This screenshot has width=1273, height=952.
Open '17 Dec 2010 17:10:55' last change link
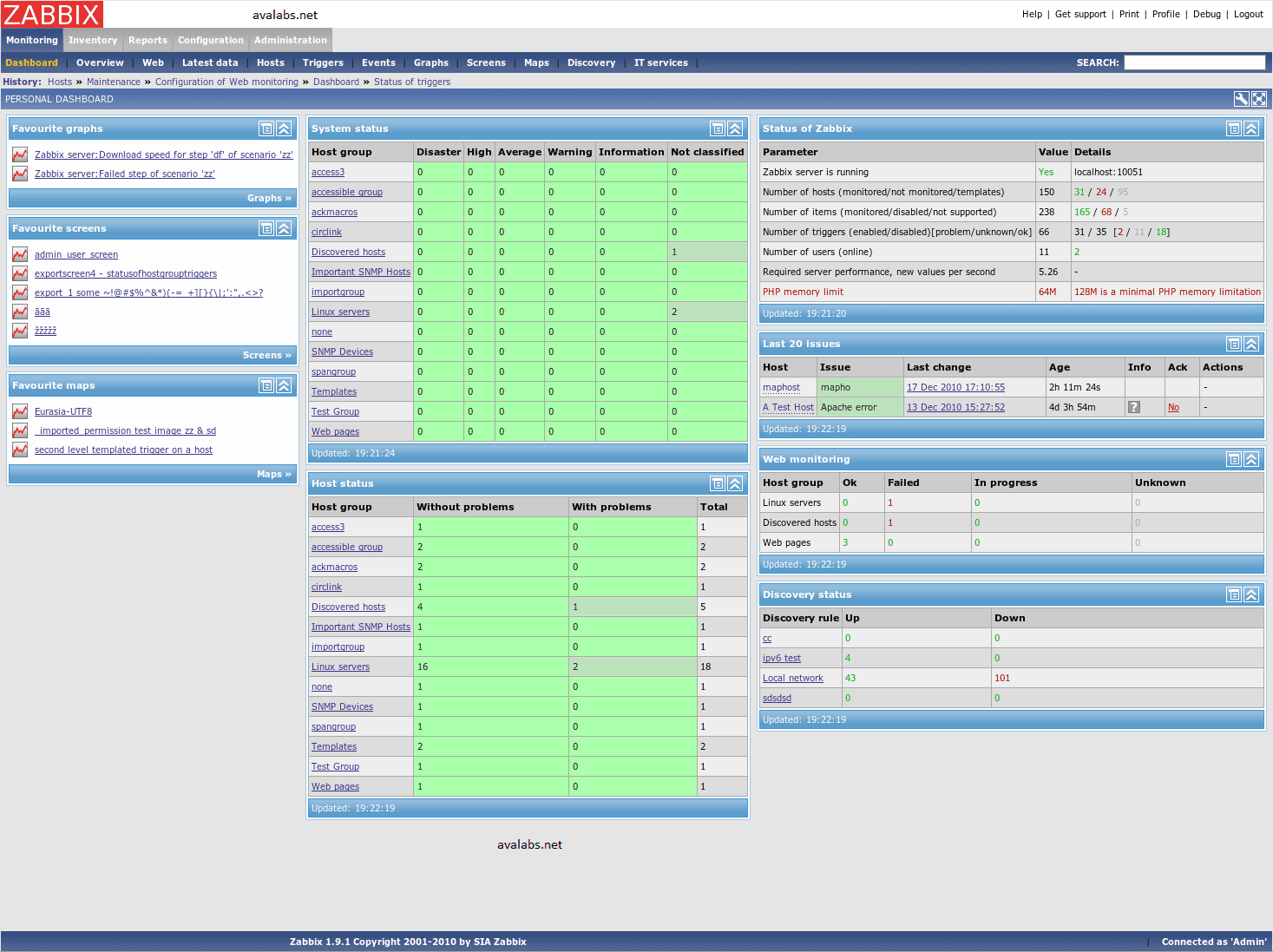click(x=955, y=387)
